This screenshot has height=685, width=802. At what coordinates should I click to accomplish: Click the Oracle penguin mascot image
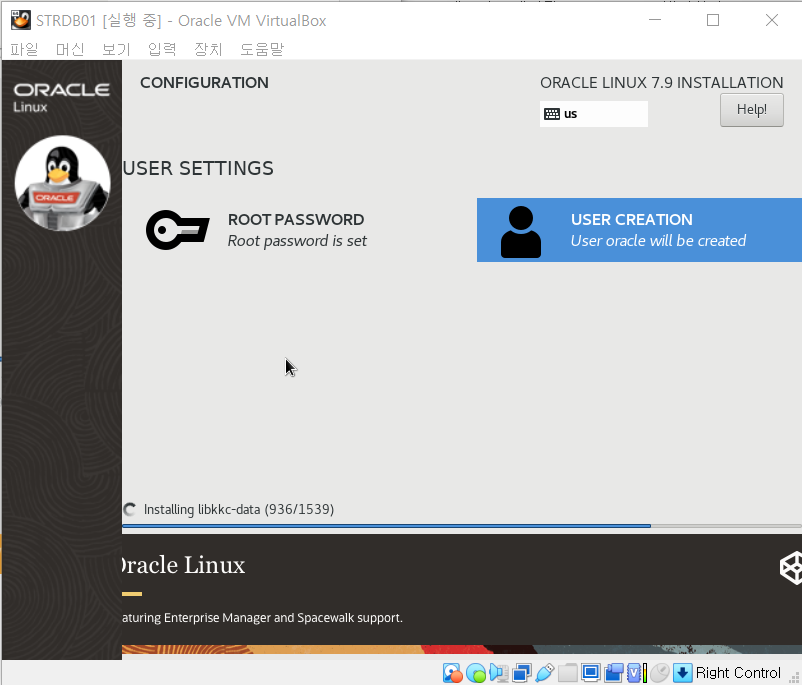62,183
